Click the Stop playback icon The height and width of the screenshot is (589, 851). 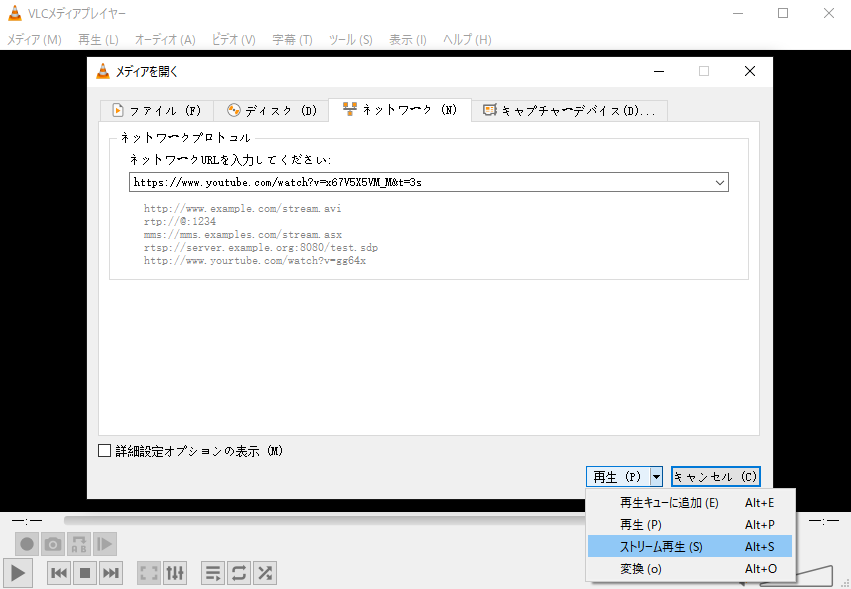[85, 573]
